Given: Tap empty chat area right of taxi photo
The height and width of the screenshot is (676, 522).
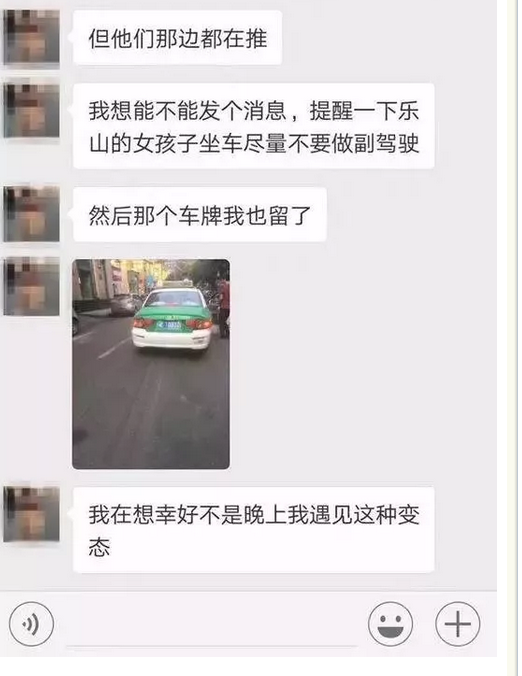Looking at the screenshot, I should click(x=362, y=364).
